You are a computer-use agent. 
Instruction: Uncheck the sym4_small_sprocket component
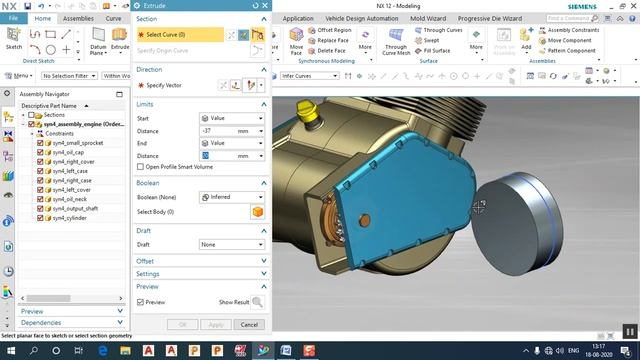click(x=40, y=143)
